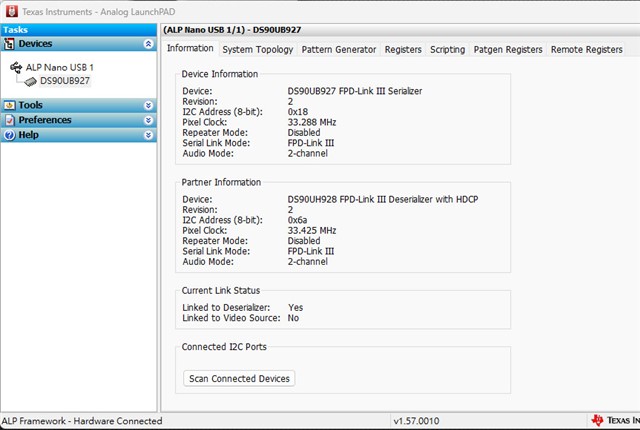The width and height of the screenshot is (640, 430).
Task: Click the Current Link Status group label
Action: coord(220,290)
